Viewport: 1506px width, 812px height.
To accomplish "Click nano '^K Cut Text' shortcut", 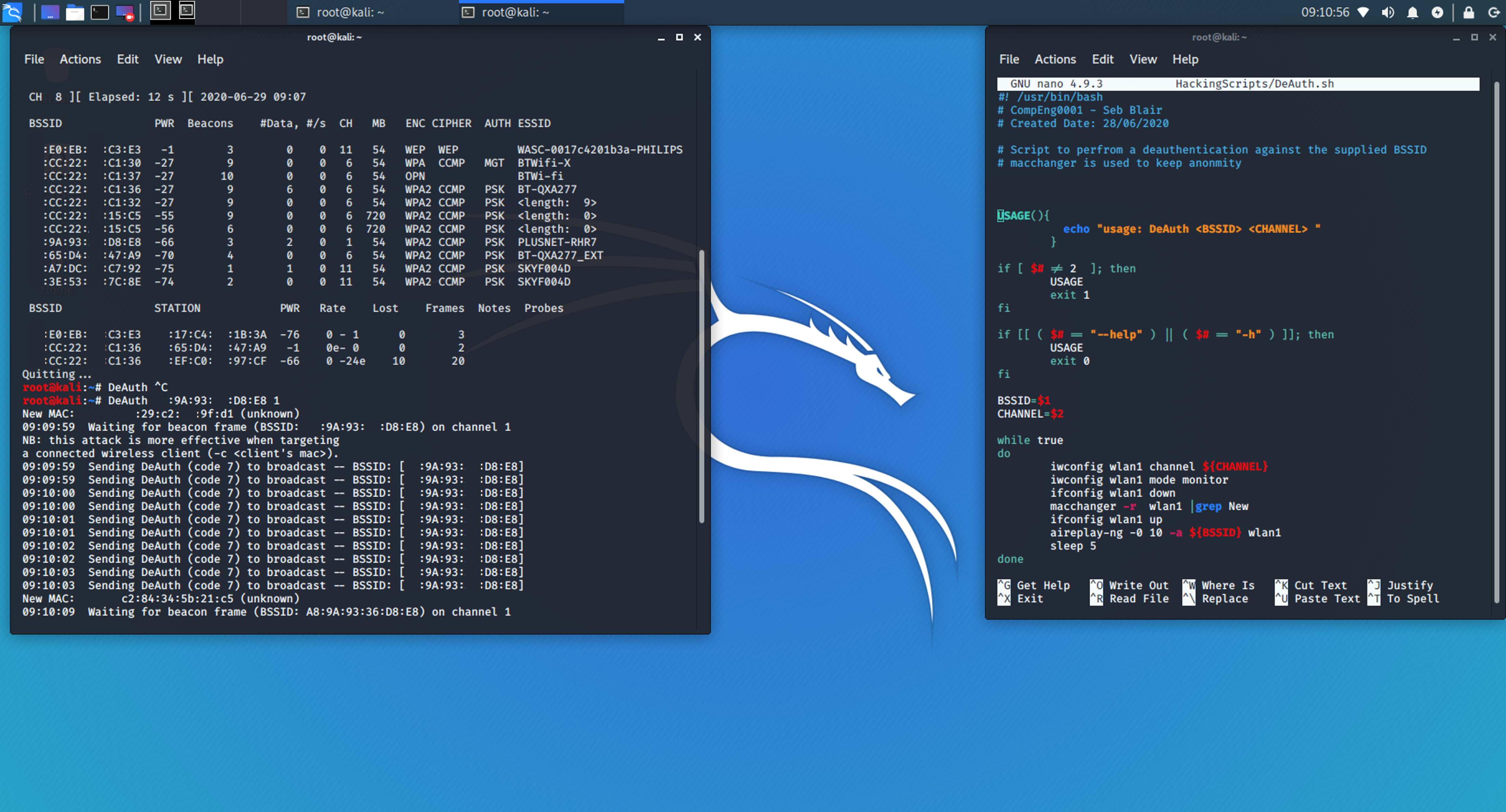I will pyautogui.click(x=1311, y=585).
